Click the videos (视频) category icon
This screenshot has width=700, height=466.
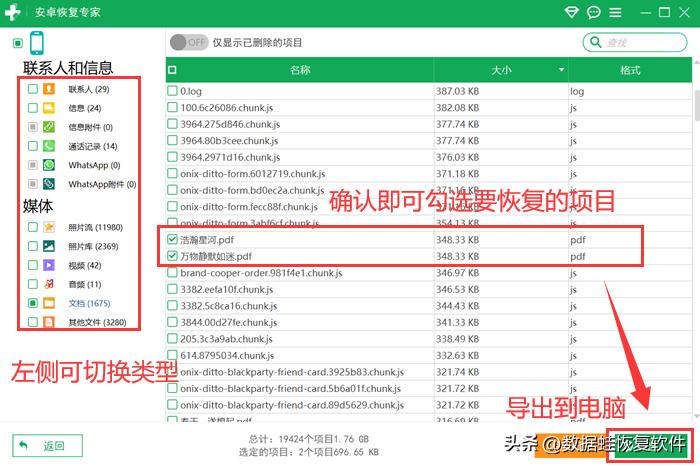(x=48, y=265)
